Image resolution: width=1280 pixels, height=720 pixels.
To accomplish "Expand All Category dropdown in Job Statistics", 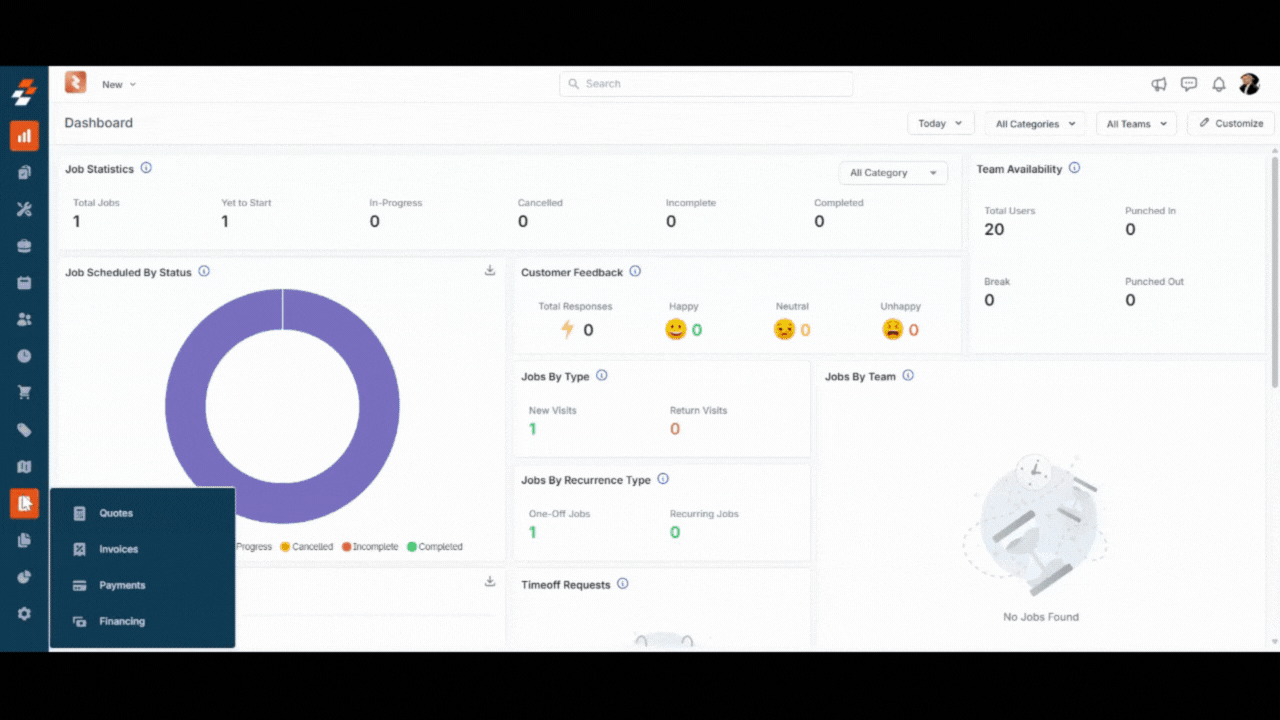I will [x=892, y=173].
